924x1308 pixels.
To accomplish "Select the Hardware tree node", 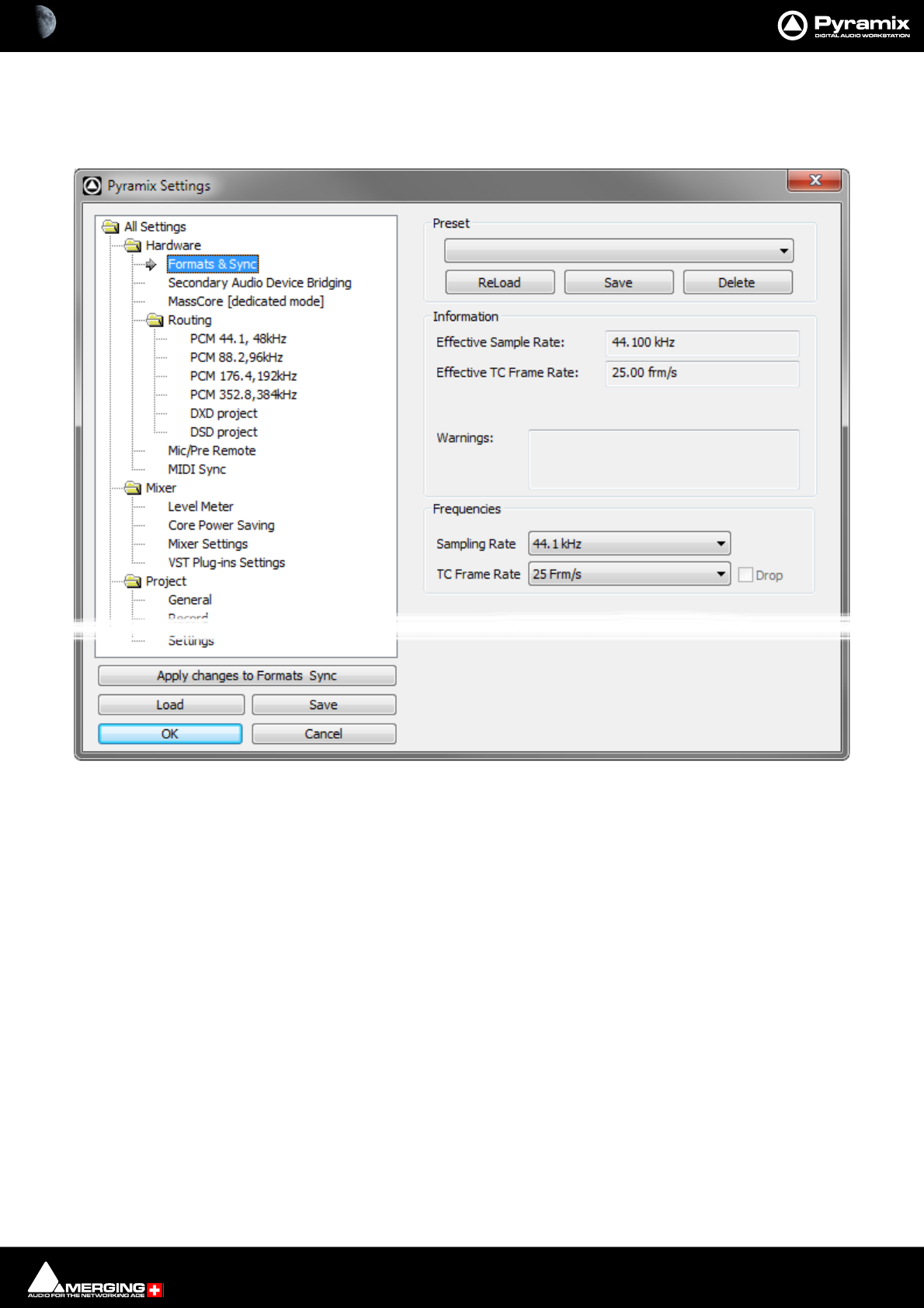I will [x=173, y=245].
